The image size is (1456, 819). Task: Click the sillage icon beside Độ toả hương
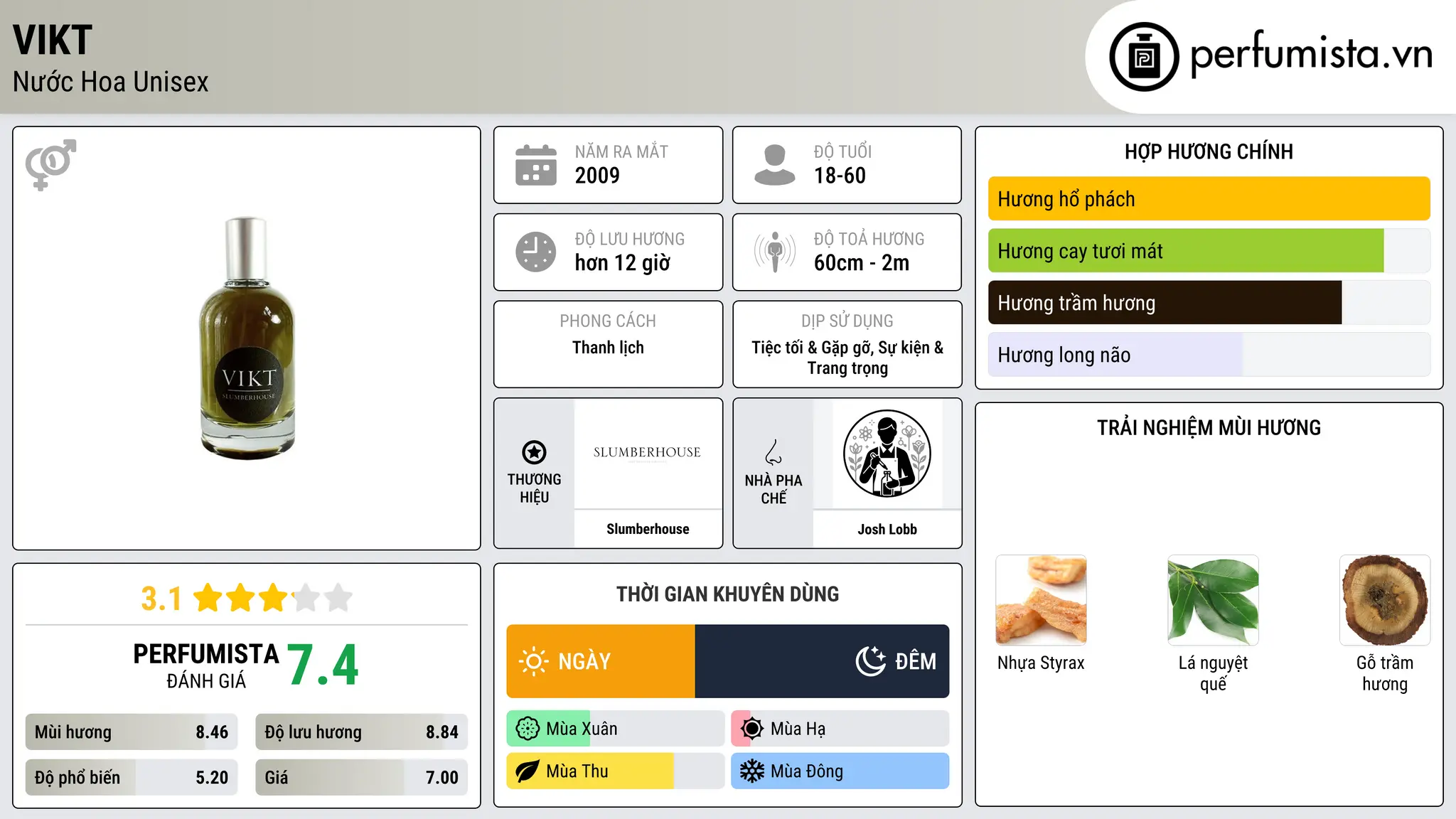[x=775, y=252]
